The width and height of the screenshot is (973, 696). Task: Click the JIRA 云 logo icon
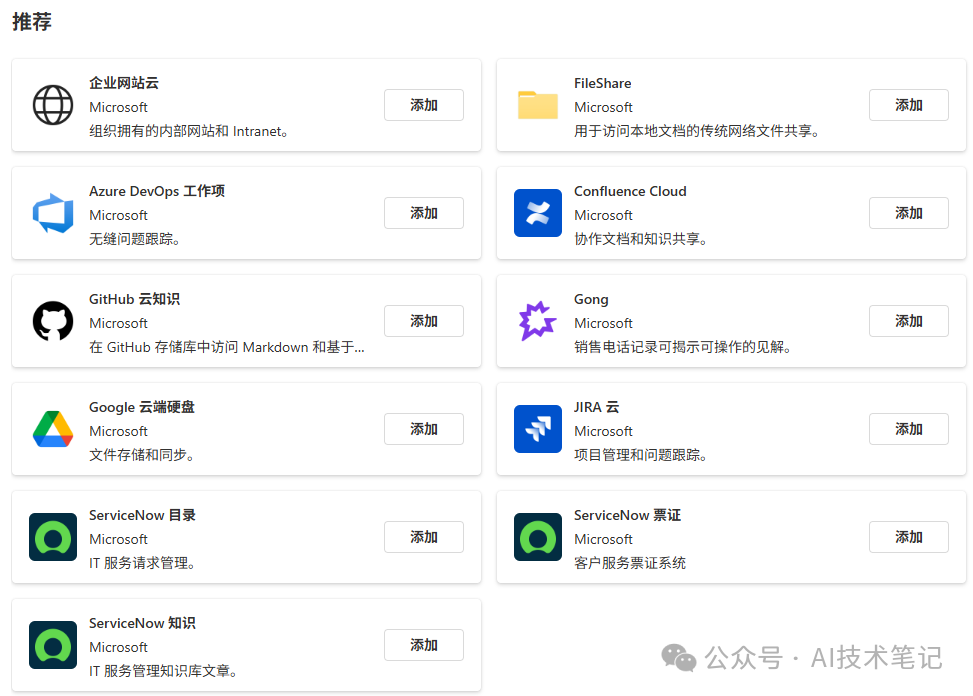coord(537,429)
